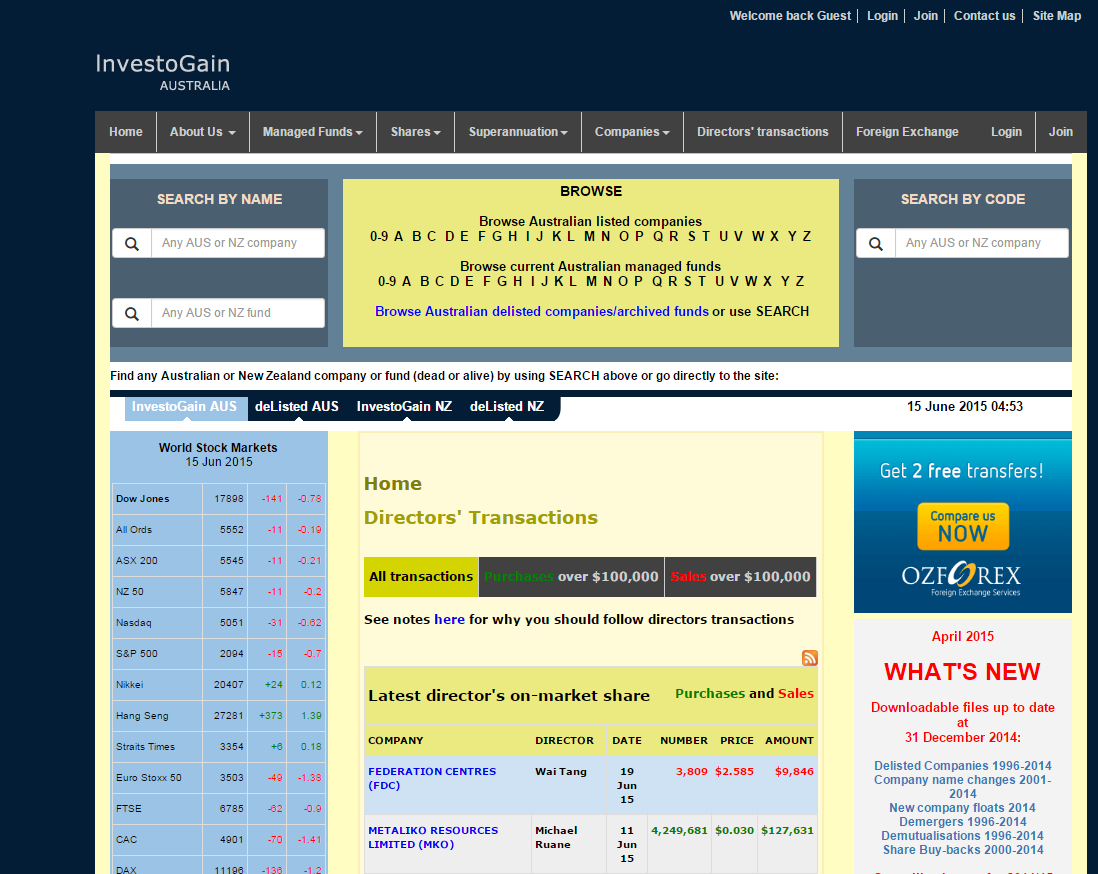Click Login in the main navigation bar
1098x874 pixels.
[1006, 132]
